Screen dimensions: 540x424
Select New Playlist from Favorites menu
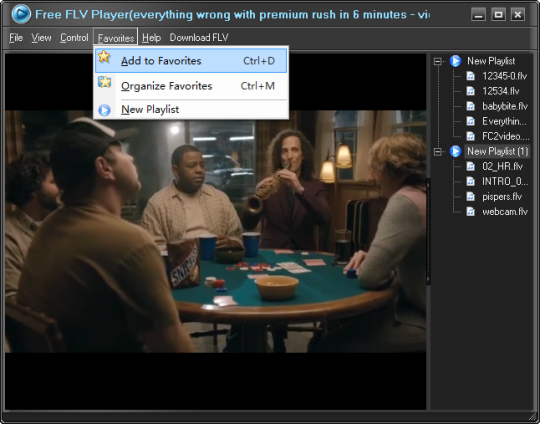pos(191,110)
